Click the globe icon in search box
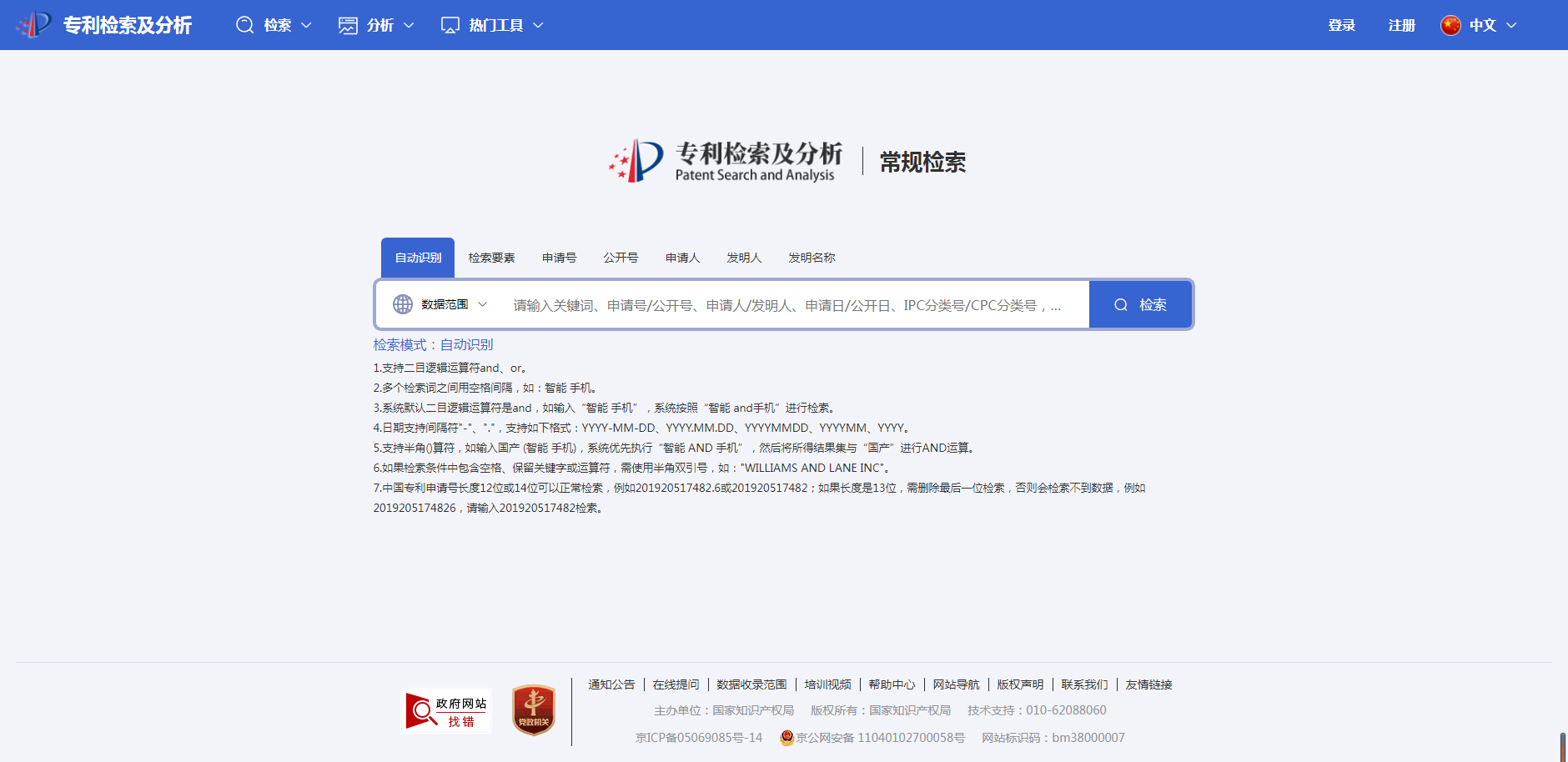Viewport: 1568px width, 762px height. click(403, 304)
